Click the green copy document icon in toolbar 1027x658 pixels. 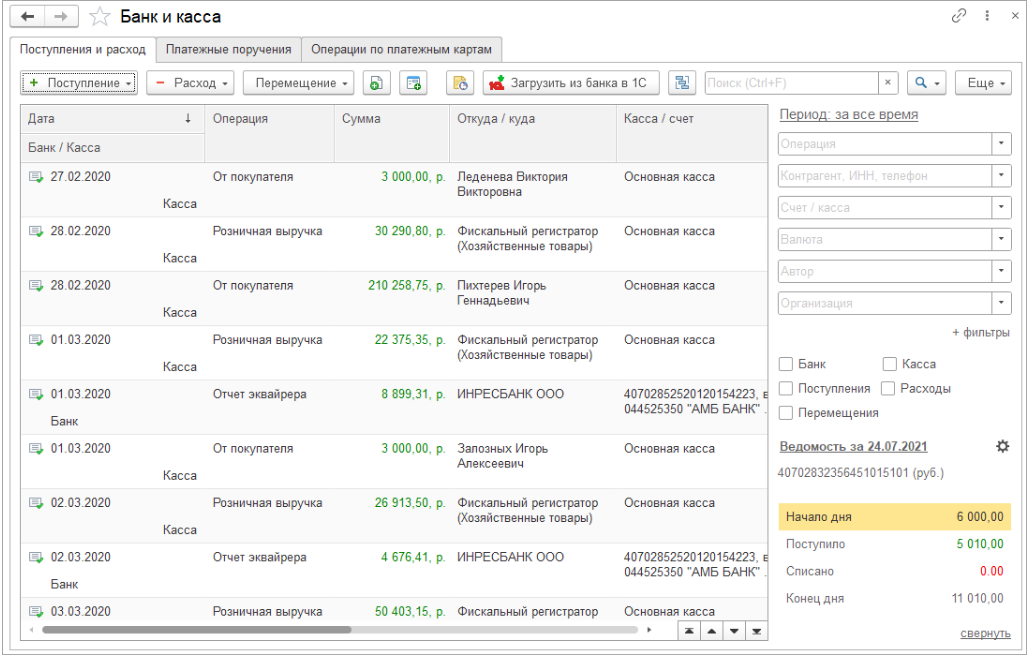(x=376, y=83)
